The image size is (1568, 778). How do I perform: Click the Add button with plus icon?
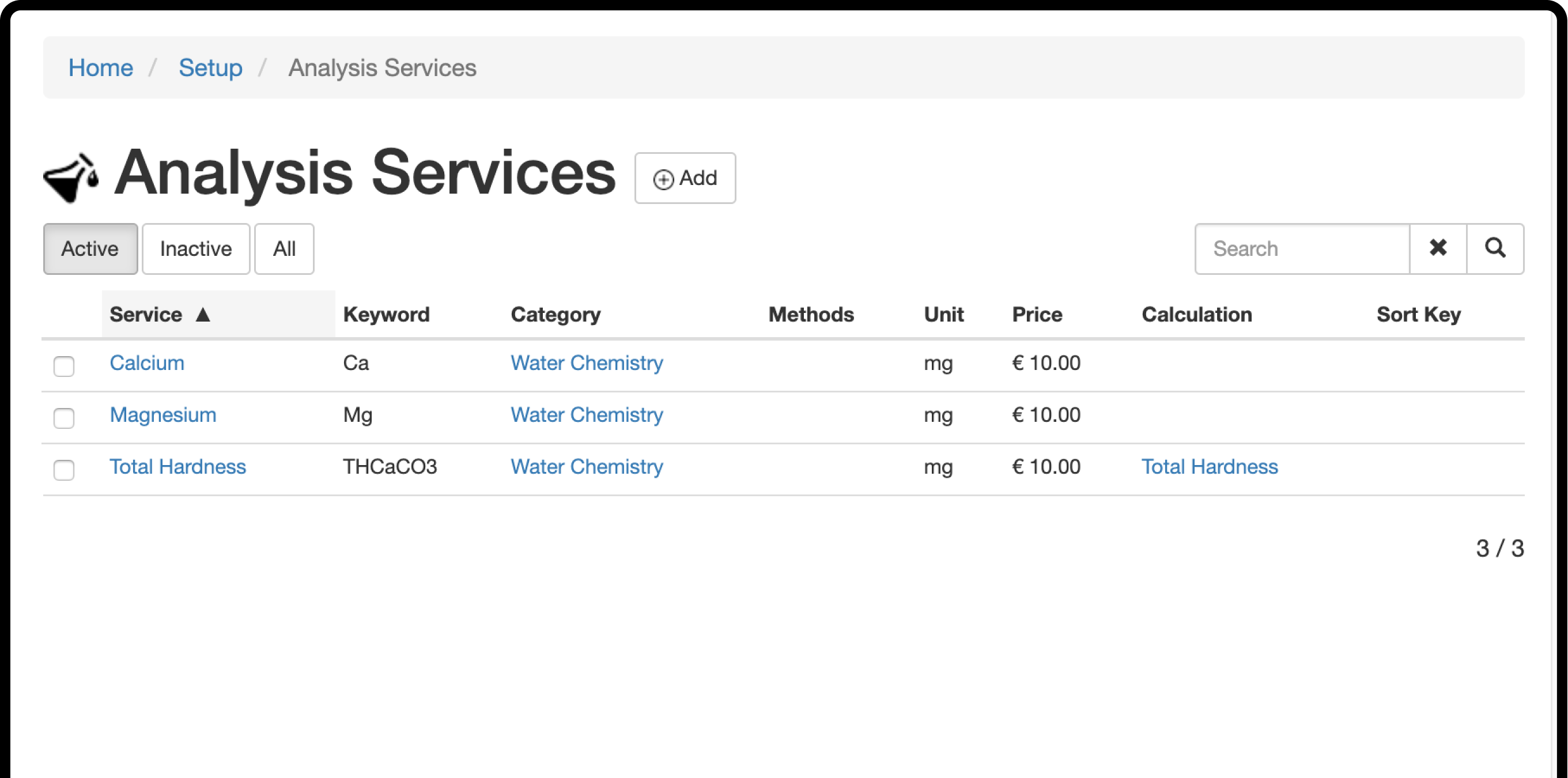(x=685, y=179)
